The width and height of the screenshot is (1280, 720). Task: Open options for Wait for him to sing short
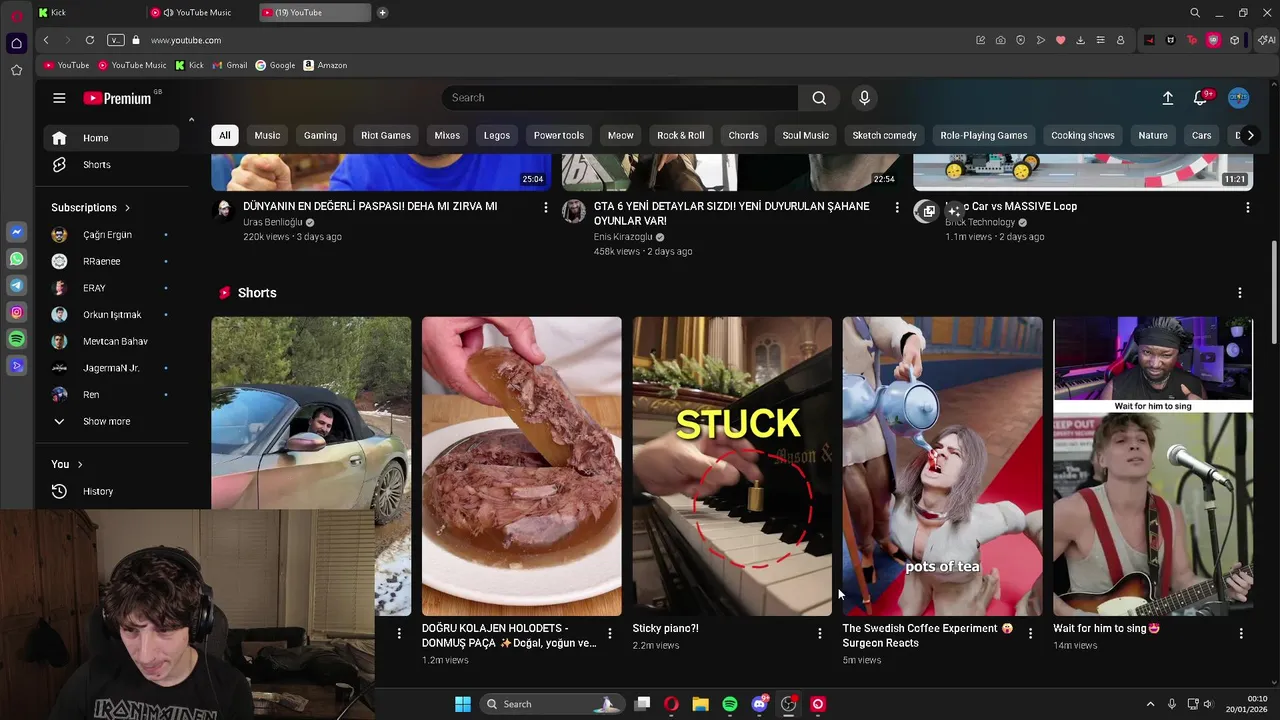(x=1241, y=634)
